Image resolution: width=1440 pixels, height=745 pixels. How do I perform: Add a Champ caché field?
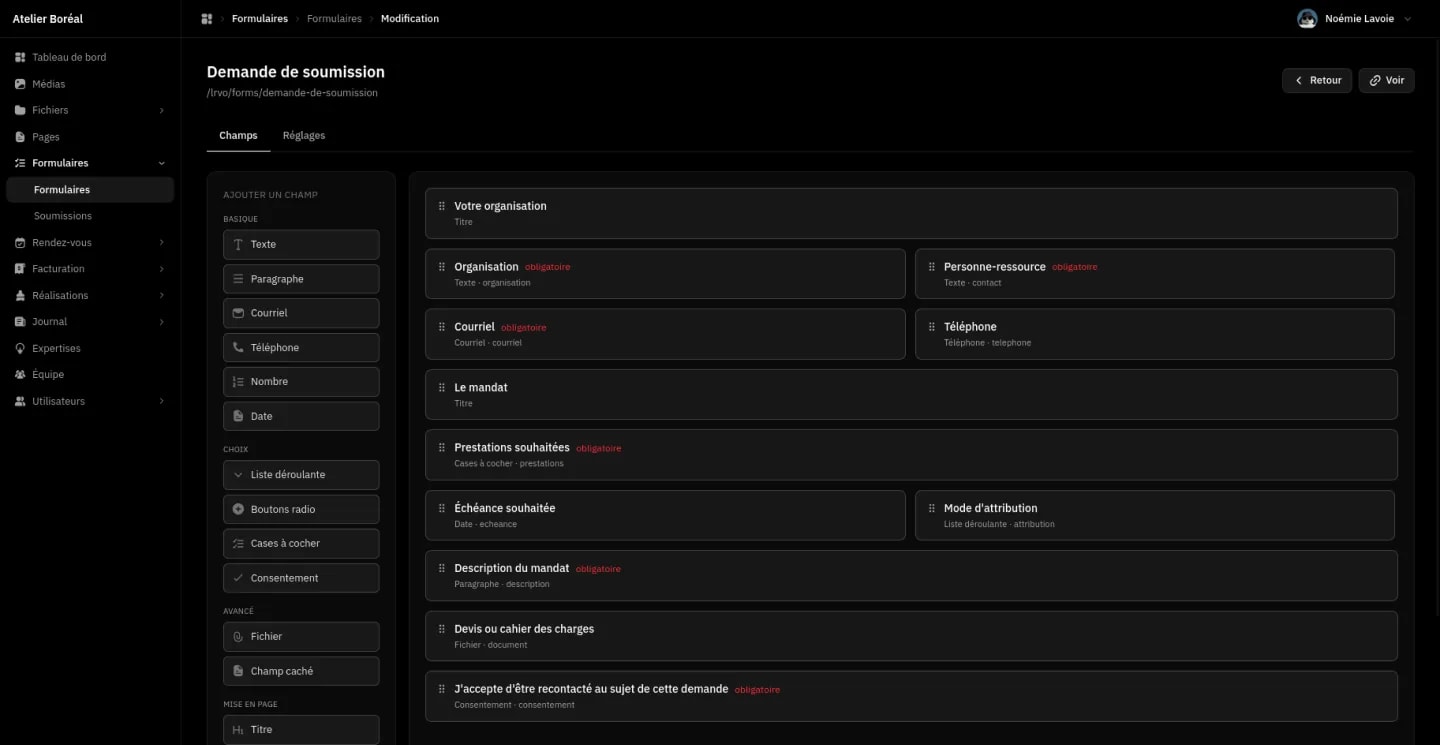[x=301, y=671]
